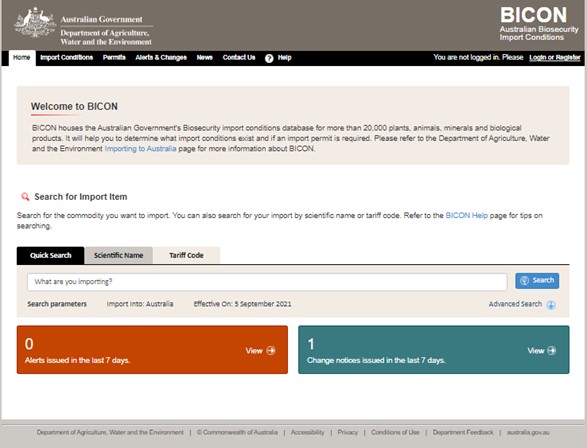View alerts issued in last 7 days
Image resolution: width=587 pixels, height=448 pixels.
click(x=261, y=351)
